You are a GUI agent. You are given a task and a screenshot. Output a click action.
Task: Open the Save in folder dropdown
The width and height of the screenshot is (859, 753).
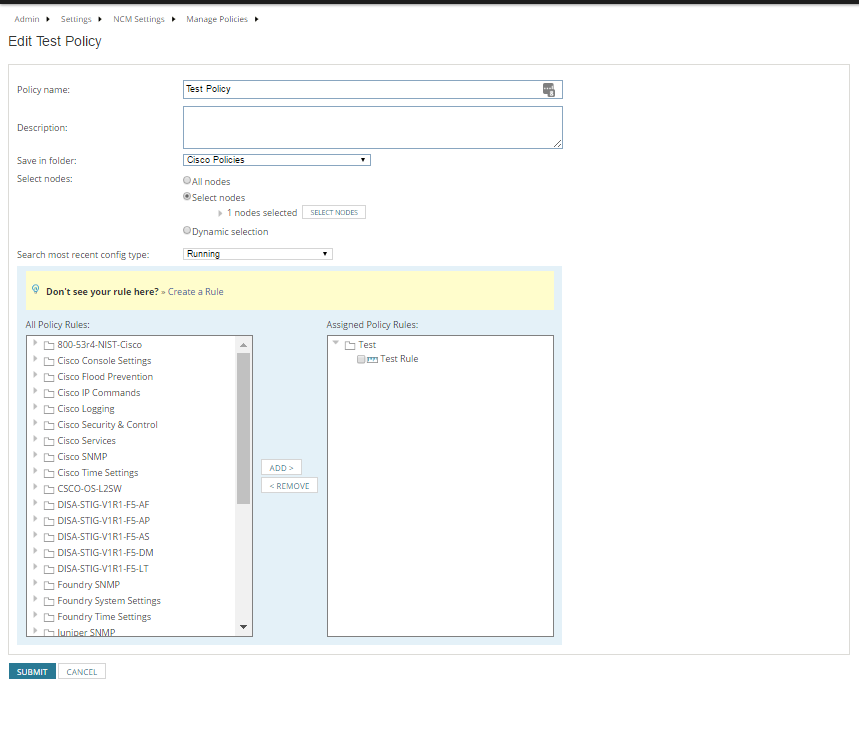pos(277,160)
